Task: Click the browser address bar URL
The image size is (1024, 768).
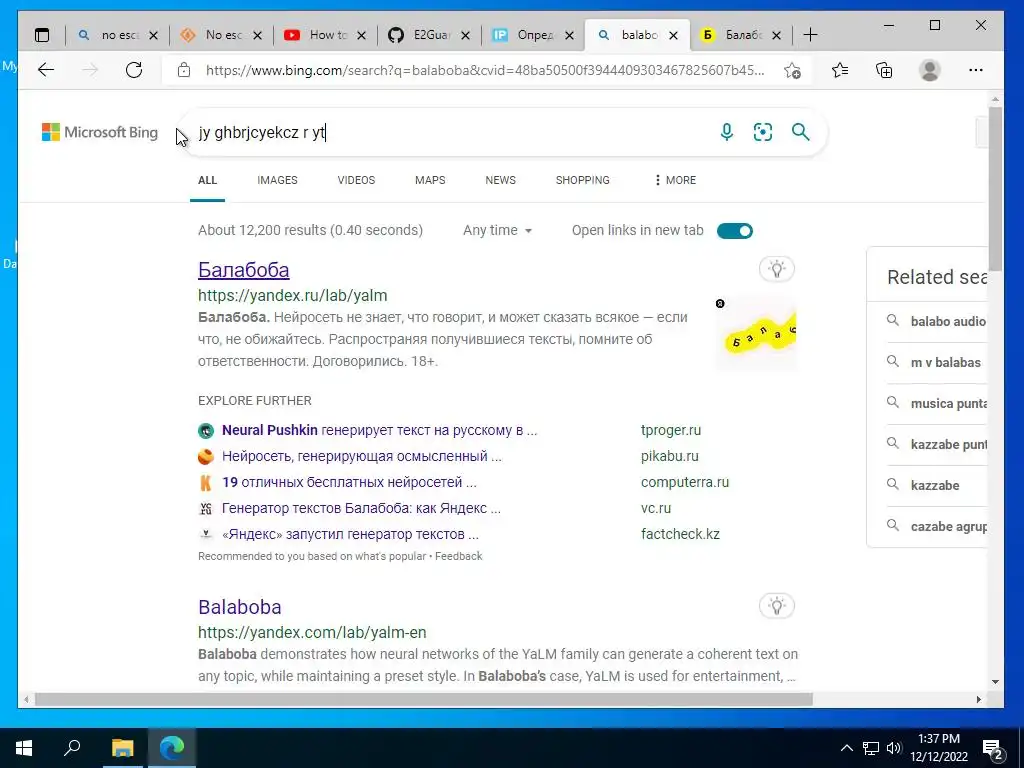Action: (x=485, y=70)
